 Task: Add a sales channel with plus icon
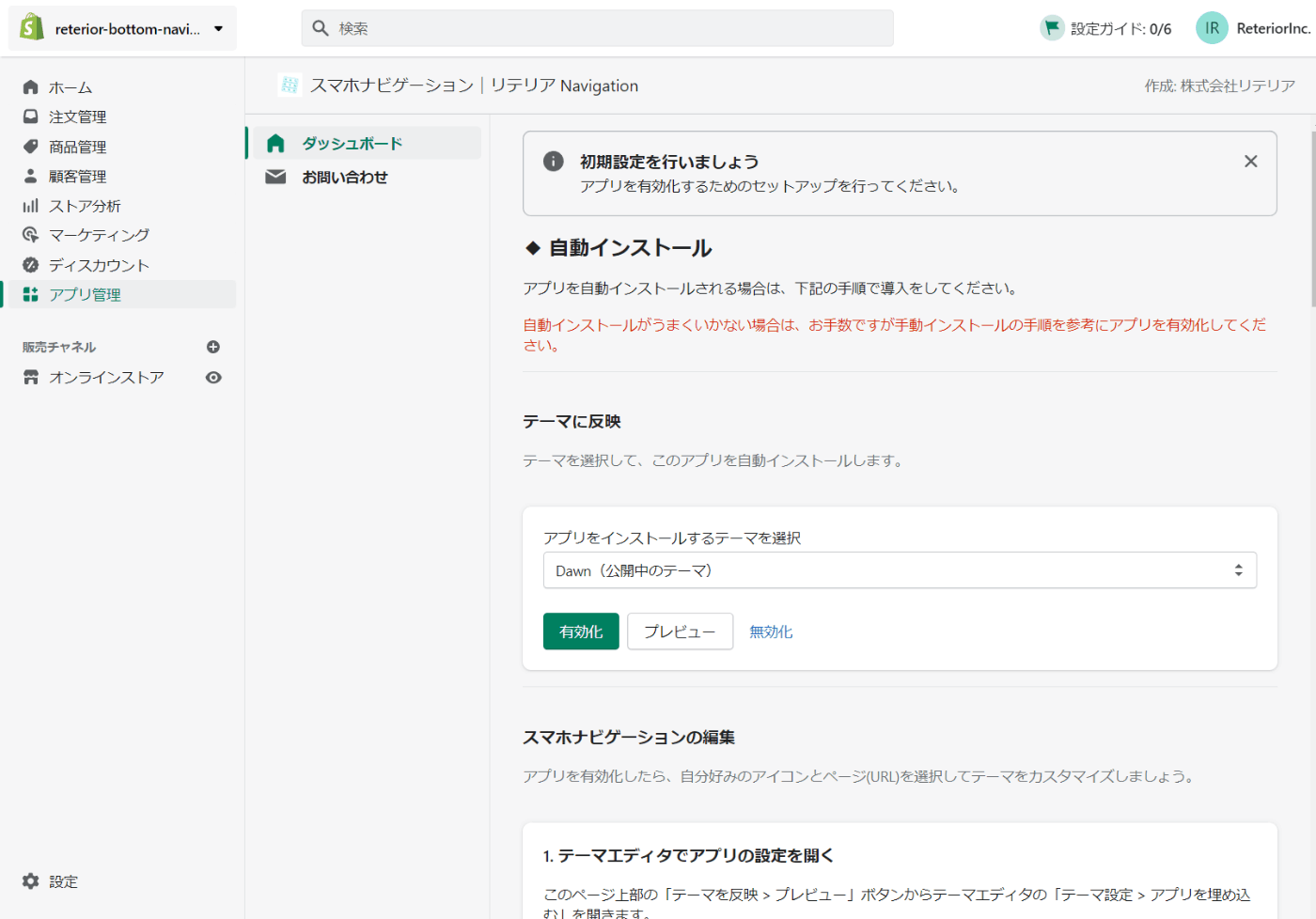213,347
